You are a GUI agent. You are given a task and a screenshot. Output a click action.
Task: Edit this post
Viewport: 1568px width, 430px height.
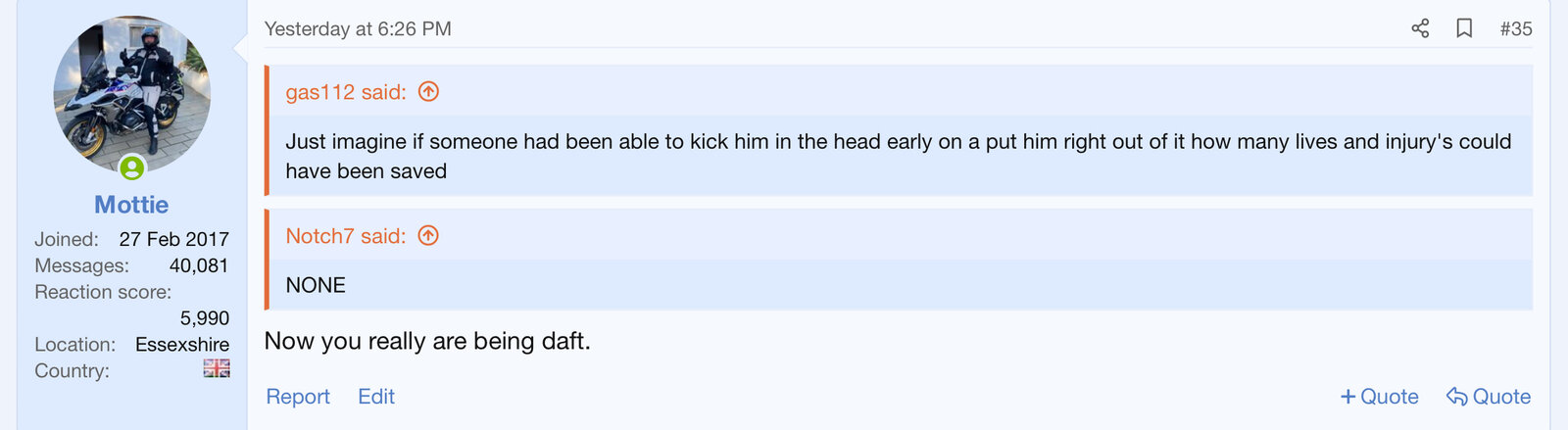376,397
